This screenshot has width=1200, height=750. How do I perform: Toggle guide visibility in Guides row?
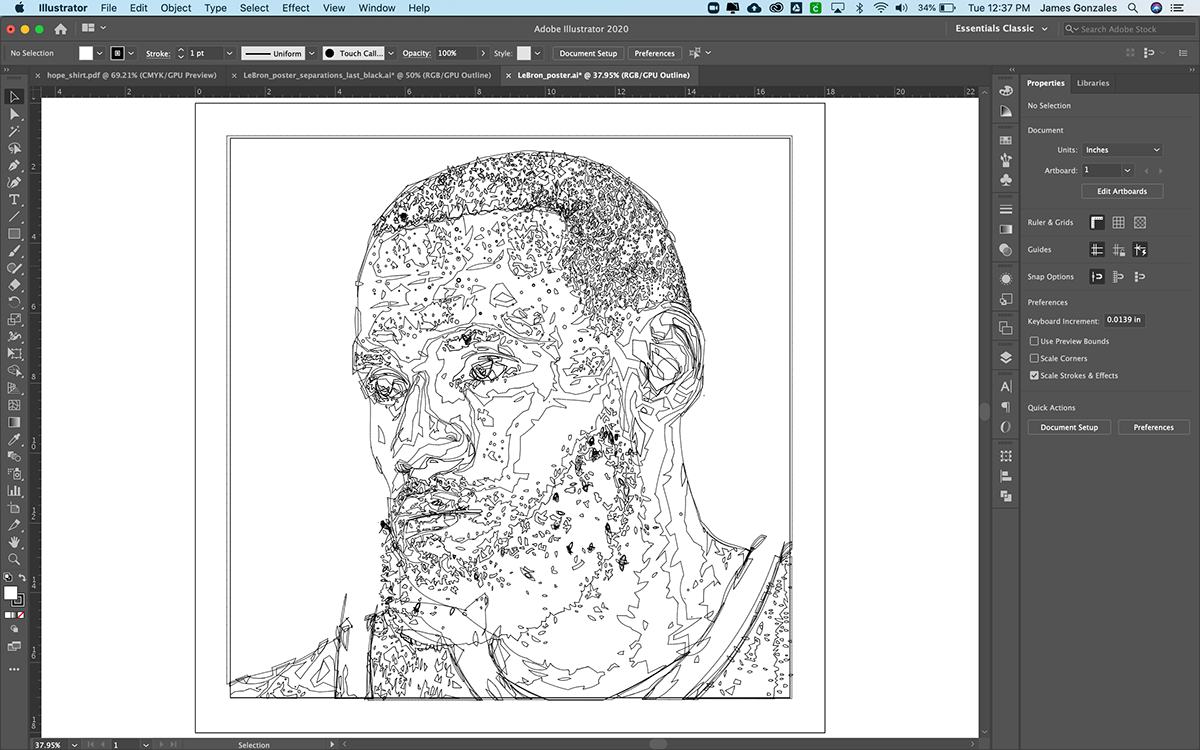coord(1097,250)
